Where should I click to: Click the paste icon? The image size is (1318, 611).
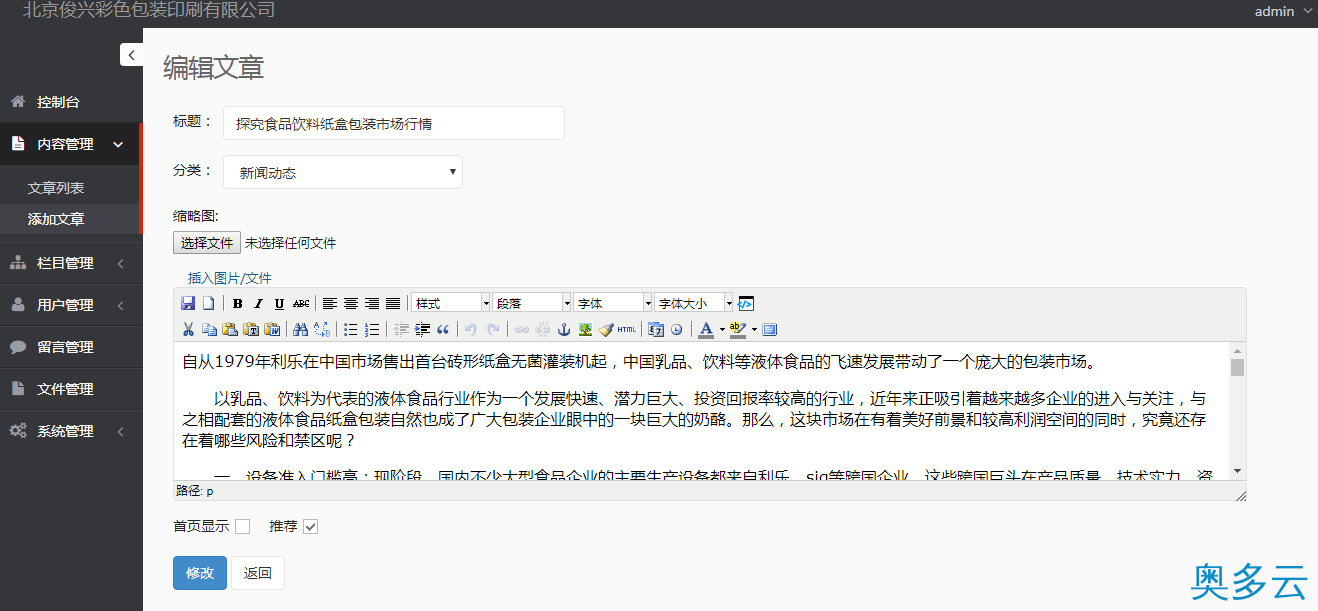(230, 329)
